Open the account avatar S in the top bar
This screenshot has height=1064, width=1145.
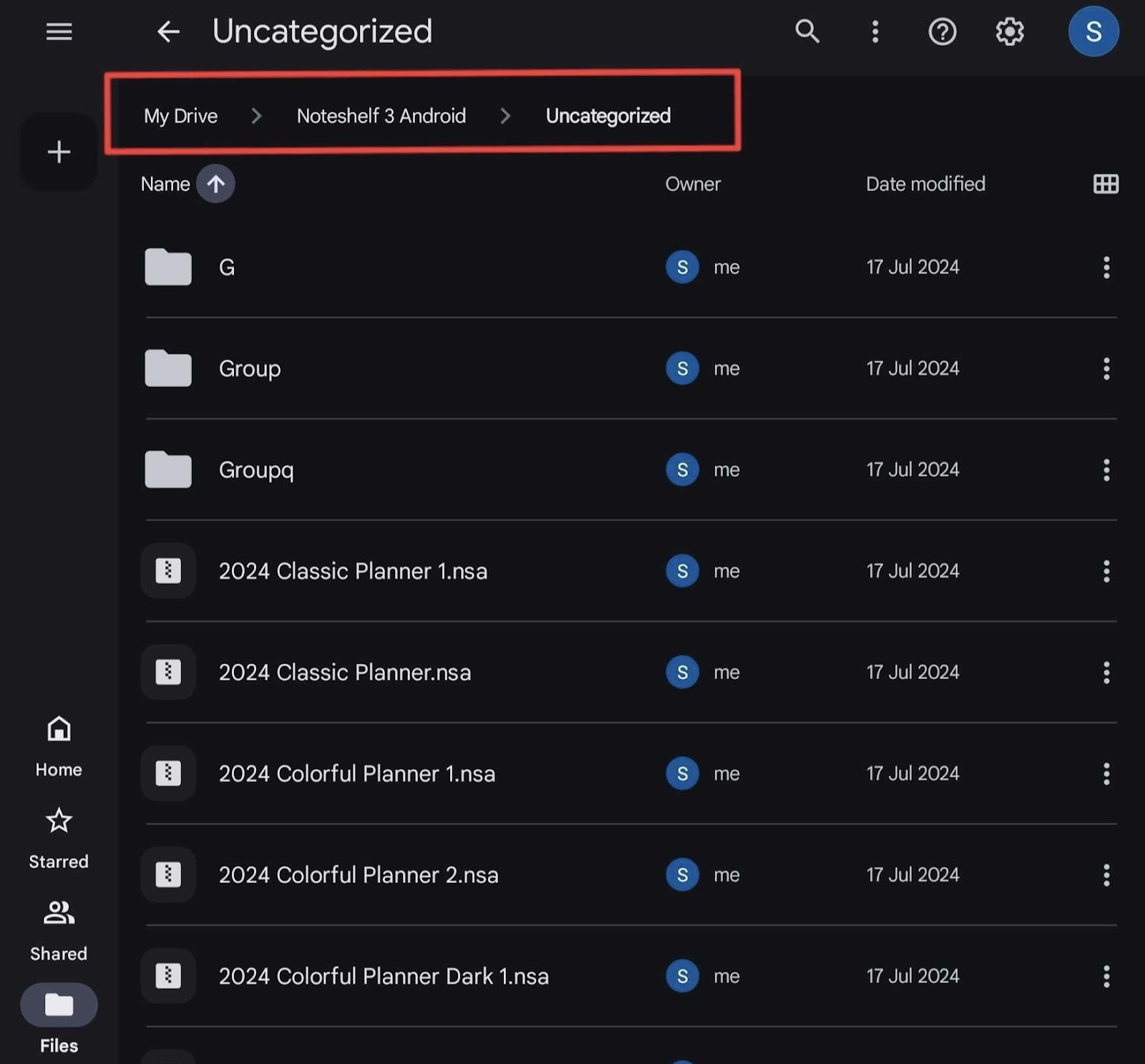pyautogui.click(x=1093, y=31)
